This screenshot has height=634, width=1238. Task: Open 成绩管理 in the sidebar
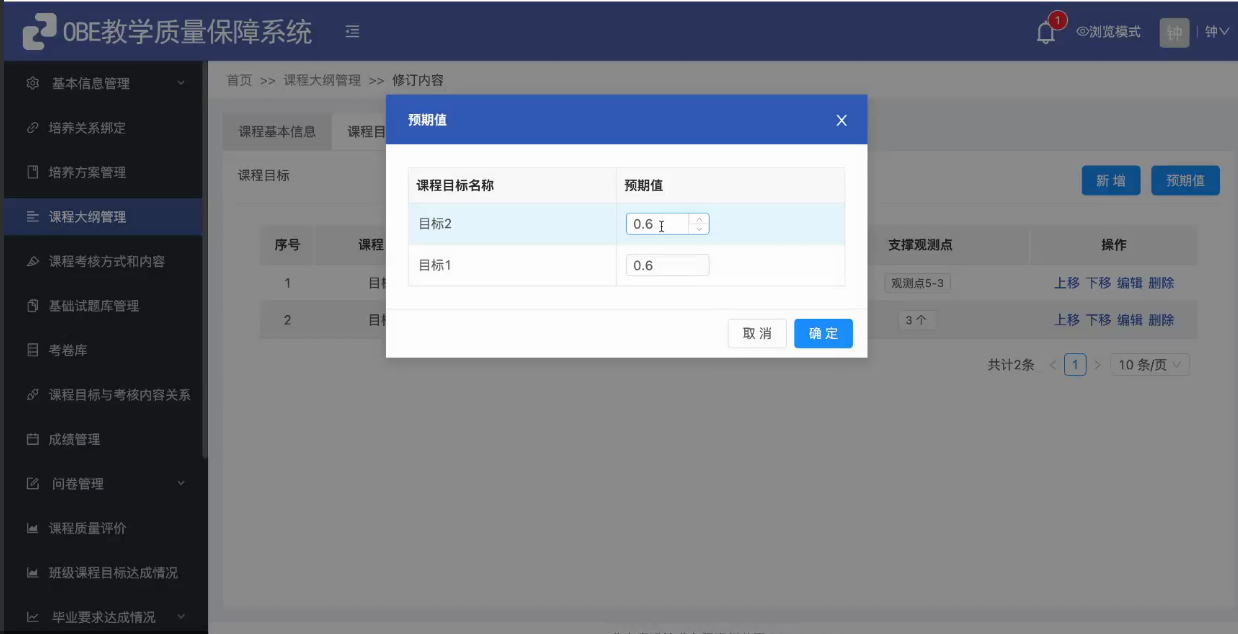pyautogui.click(x=75, y=439)
